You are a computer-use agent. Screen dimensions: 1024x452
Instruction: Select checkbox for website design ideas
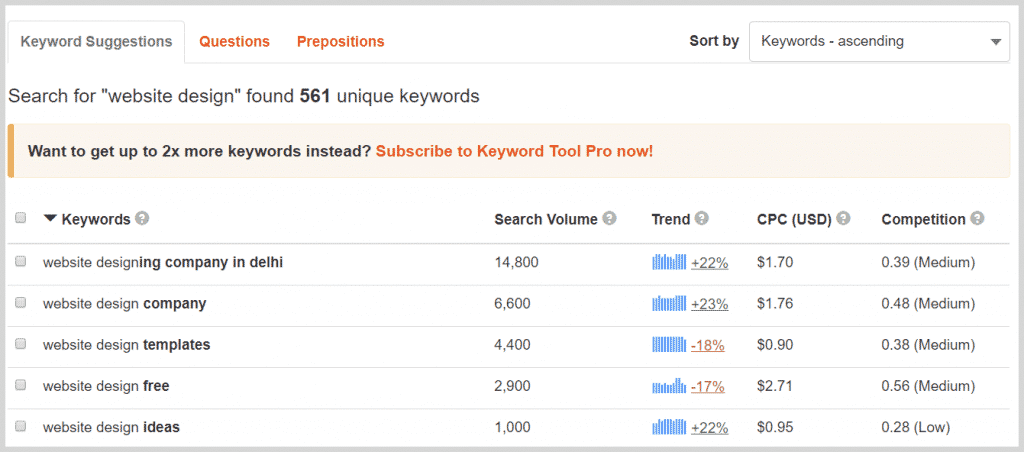click(21, 427)
